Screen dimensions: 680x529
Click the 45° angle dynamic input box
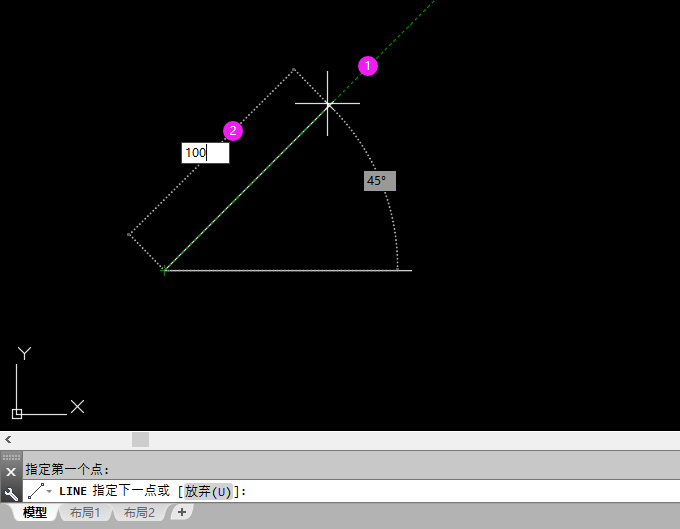point(379,181)
